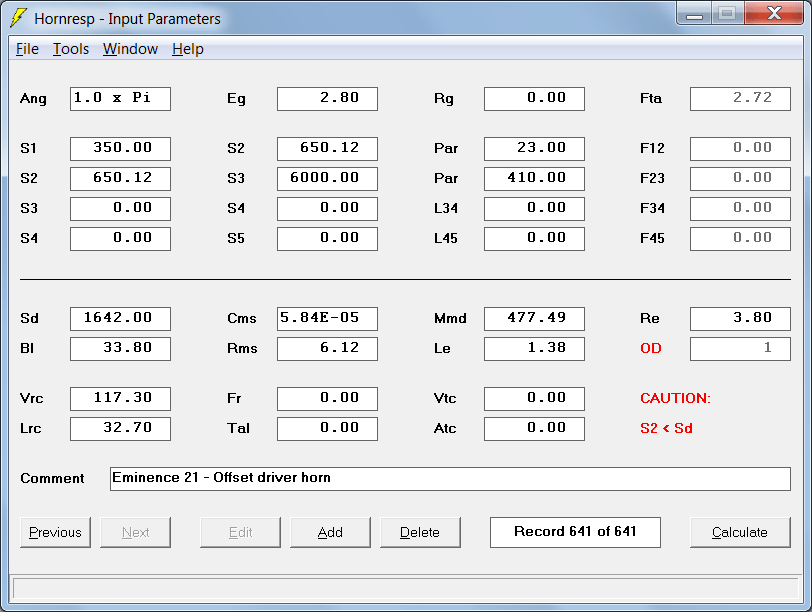This screenshot has height=612, width=812.
Task: Click the Record 641 of 641 box
Action: pos(575,532)
